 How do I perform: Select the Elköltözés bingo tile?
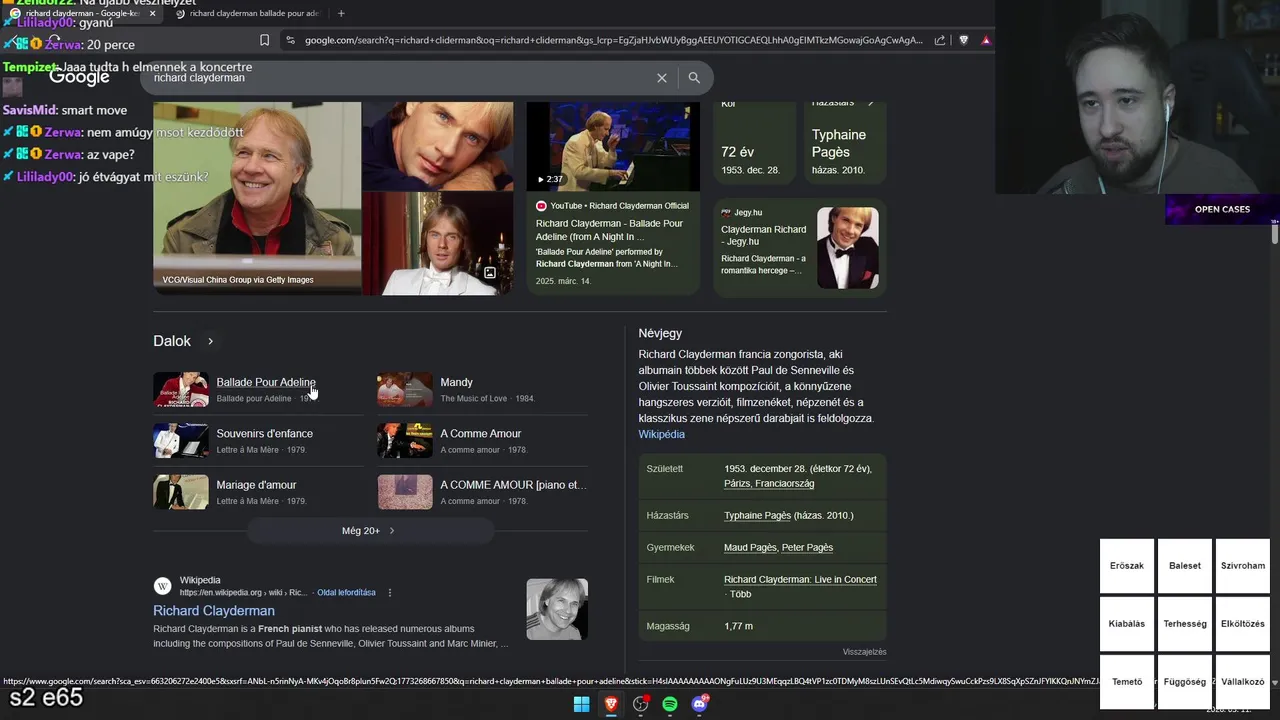pos(1243,624)
